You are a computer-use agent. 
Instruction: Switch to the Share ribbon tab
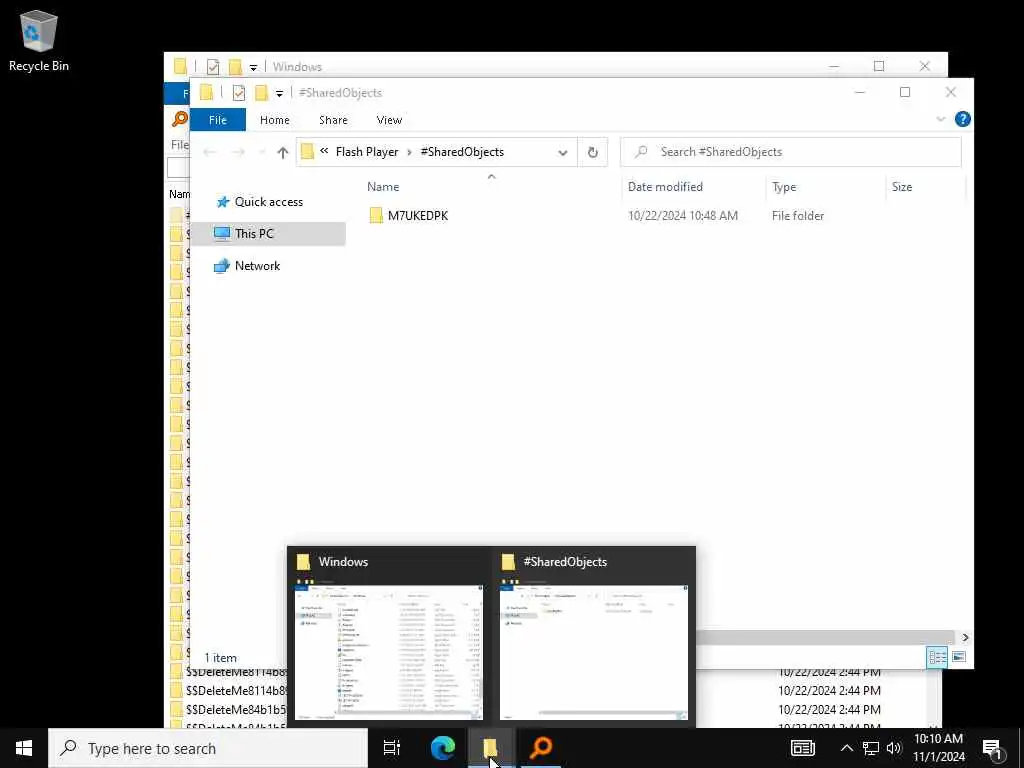point(333,120)
